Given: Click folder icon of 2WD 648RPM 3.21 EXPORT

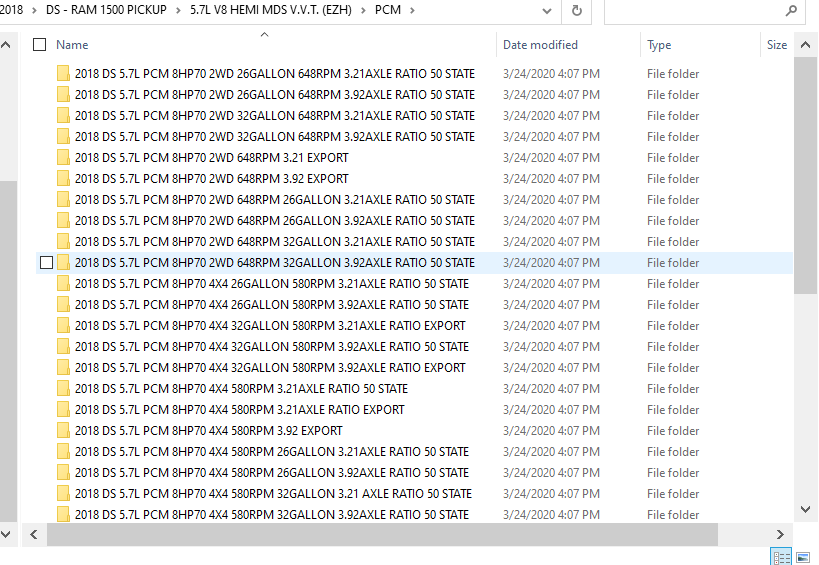Looking at the screenshot, I should click(x=64, y=158).
